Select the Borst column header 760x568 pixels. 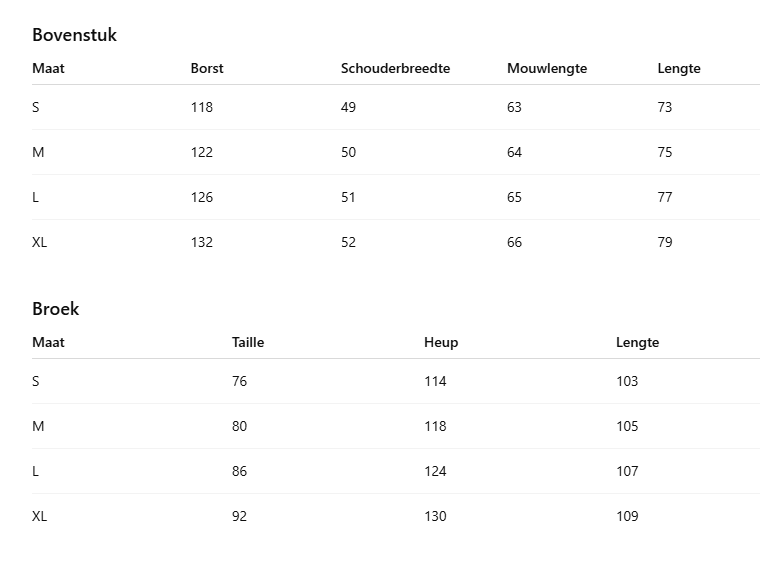(207, 69)
